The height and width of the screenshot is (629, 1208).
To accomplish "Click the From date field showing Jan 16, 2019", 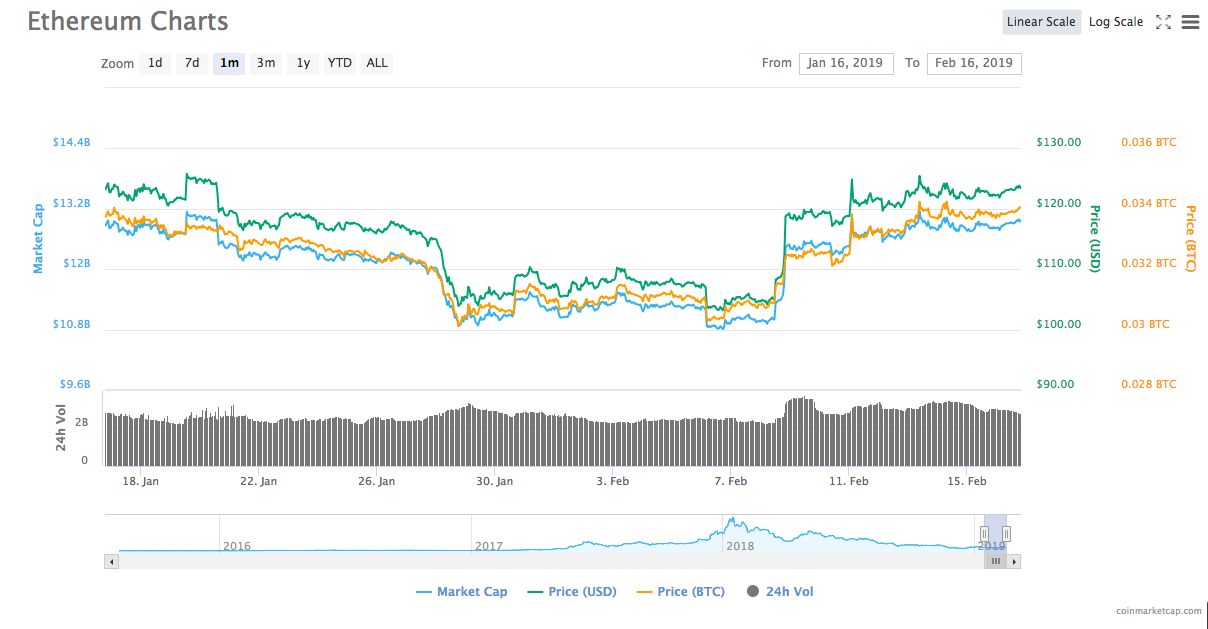I will (x=845, y=63).
